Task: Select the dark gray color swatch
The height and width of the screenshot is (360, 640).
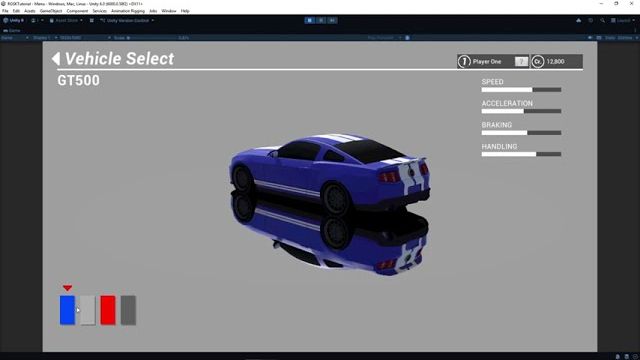Action: pos(128,310)
